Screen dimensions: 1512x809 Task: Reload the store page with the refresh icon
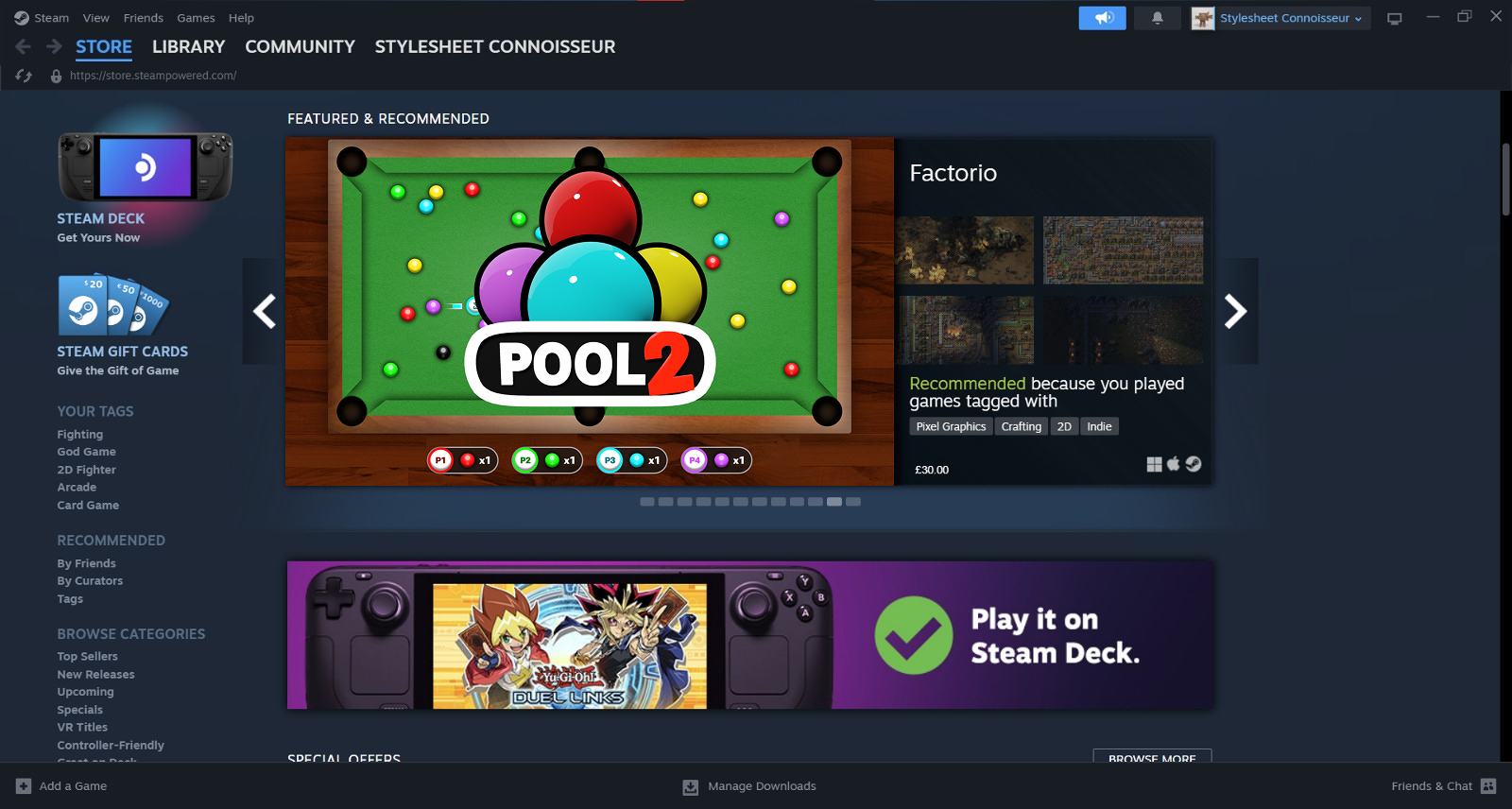[24, 76]
